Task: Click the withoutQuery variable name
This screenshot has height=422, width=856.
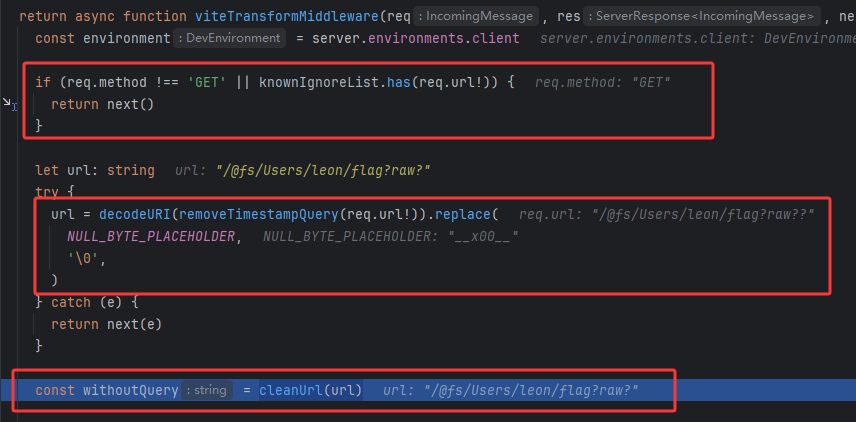Action: point(130,389)
